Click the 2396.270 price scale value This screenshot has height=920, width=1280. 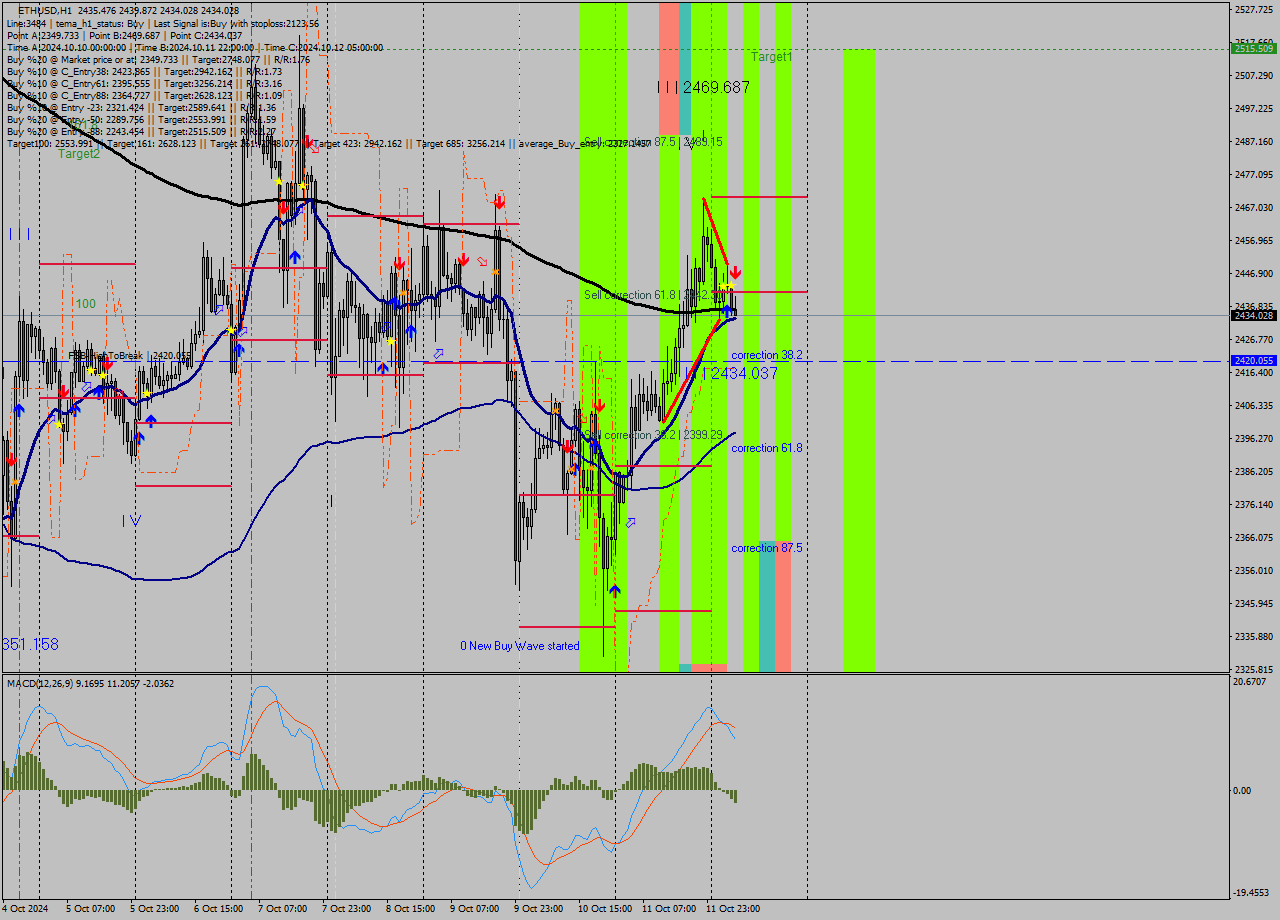[1254, 438]
